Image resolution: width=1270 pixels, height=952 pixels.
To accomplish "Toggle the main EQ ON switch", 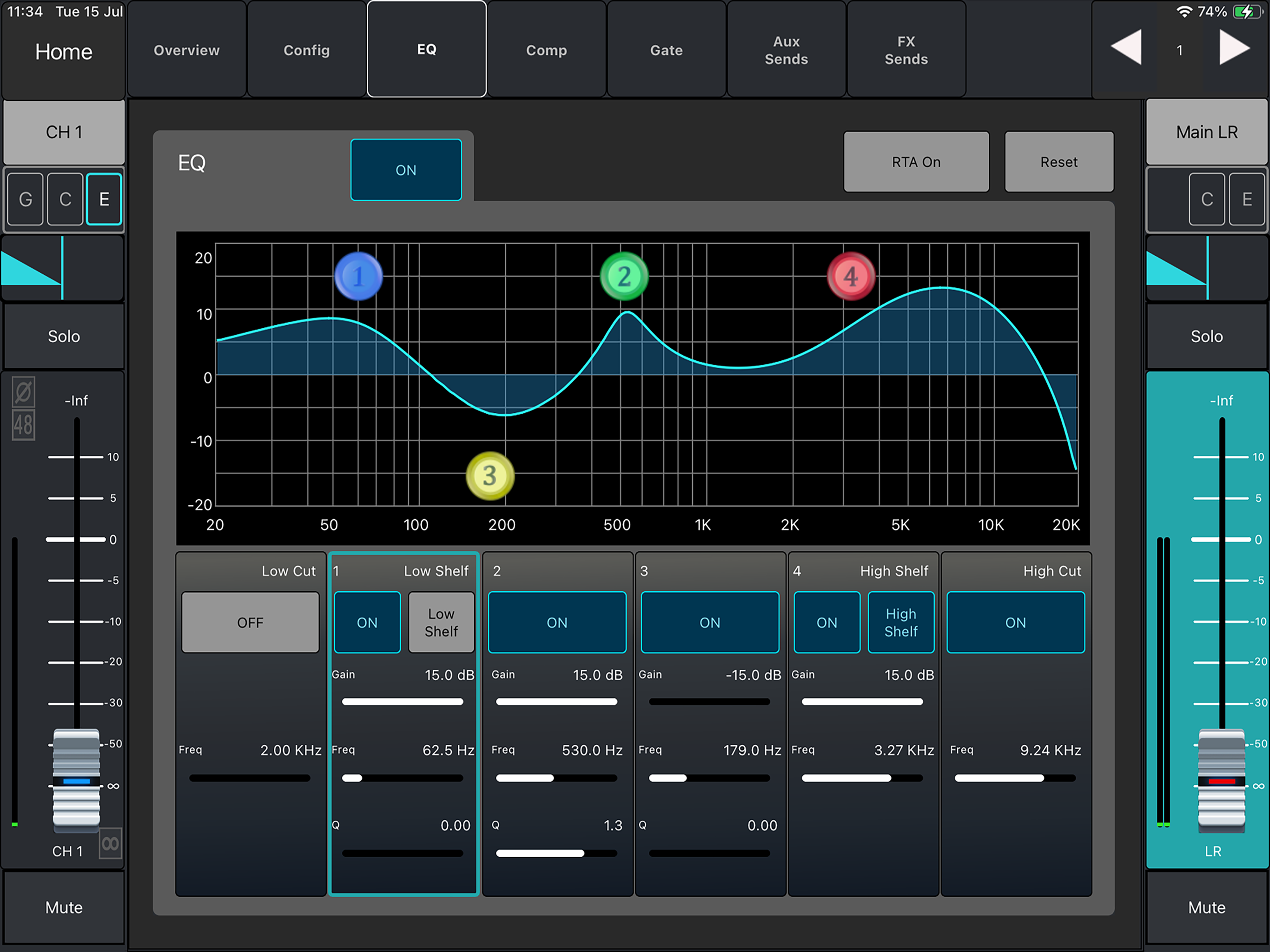I will [406, 170].
